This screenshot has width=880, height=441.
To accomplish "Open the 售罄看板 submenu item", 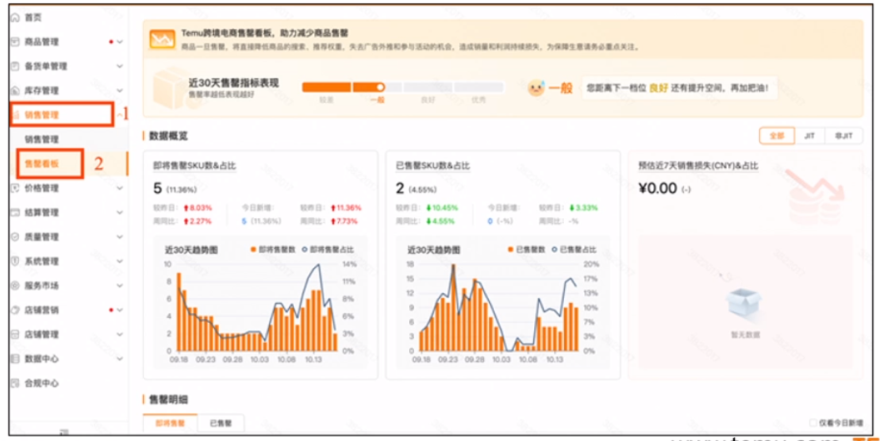I will pos(42,164).
